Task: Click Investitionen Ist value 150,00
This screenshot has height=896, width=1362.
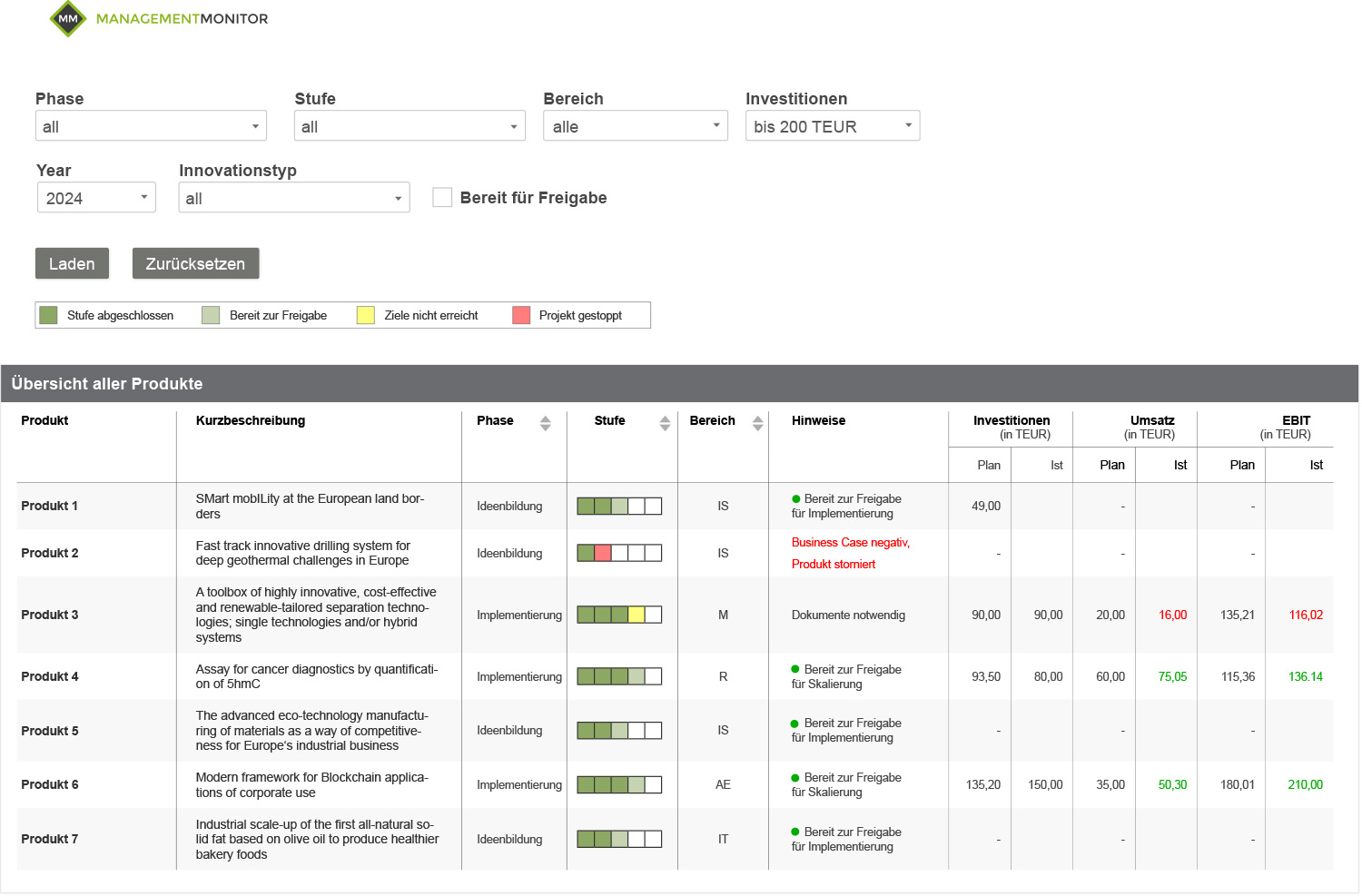Action: click(x=1045, y=784)
